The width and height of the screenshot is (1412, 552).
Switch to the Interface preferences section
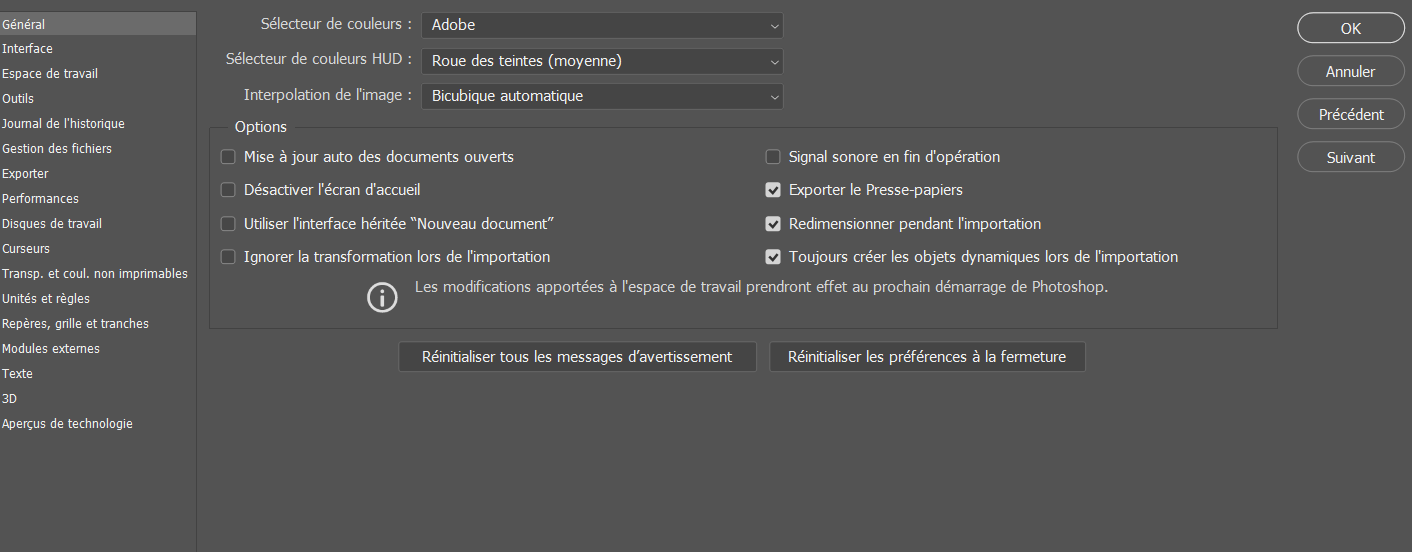pyautogui.click(x=28, y=49)
